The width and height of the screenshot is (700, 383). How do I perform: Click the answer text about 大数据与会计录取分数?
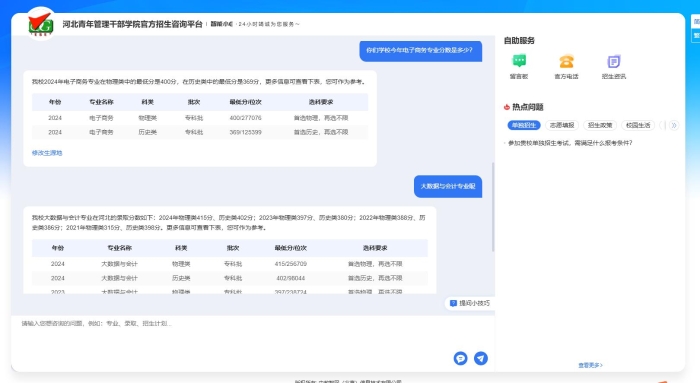229,222
